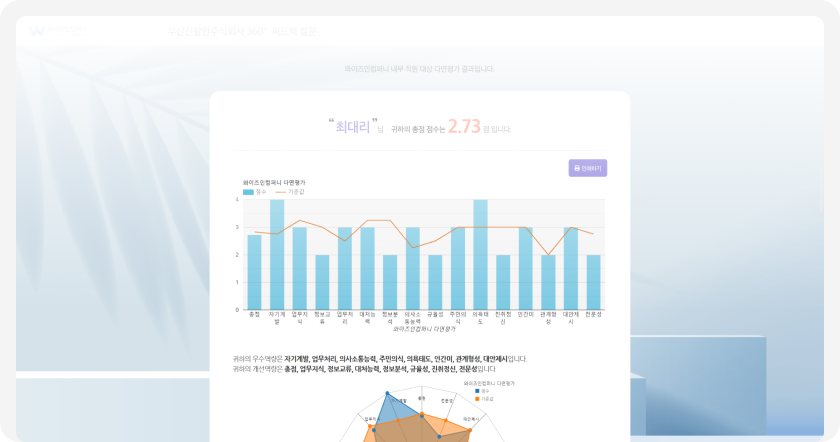This screenshot has width=840, height=442.
Task: Click the 총점 bar in the chart
Action: click(254, 272)
